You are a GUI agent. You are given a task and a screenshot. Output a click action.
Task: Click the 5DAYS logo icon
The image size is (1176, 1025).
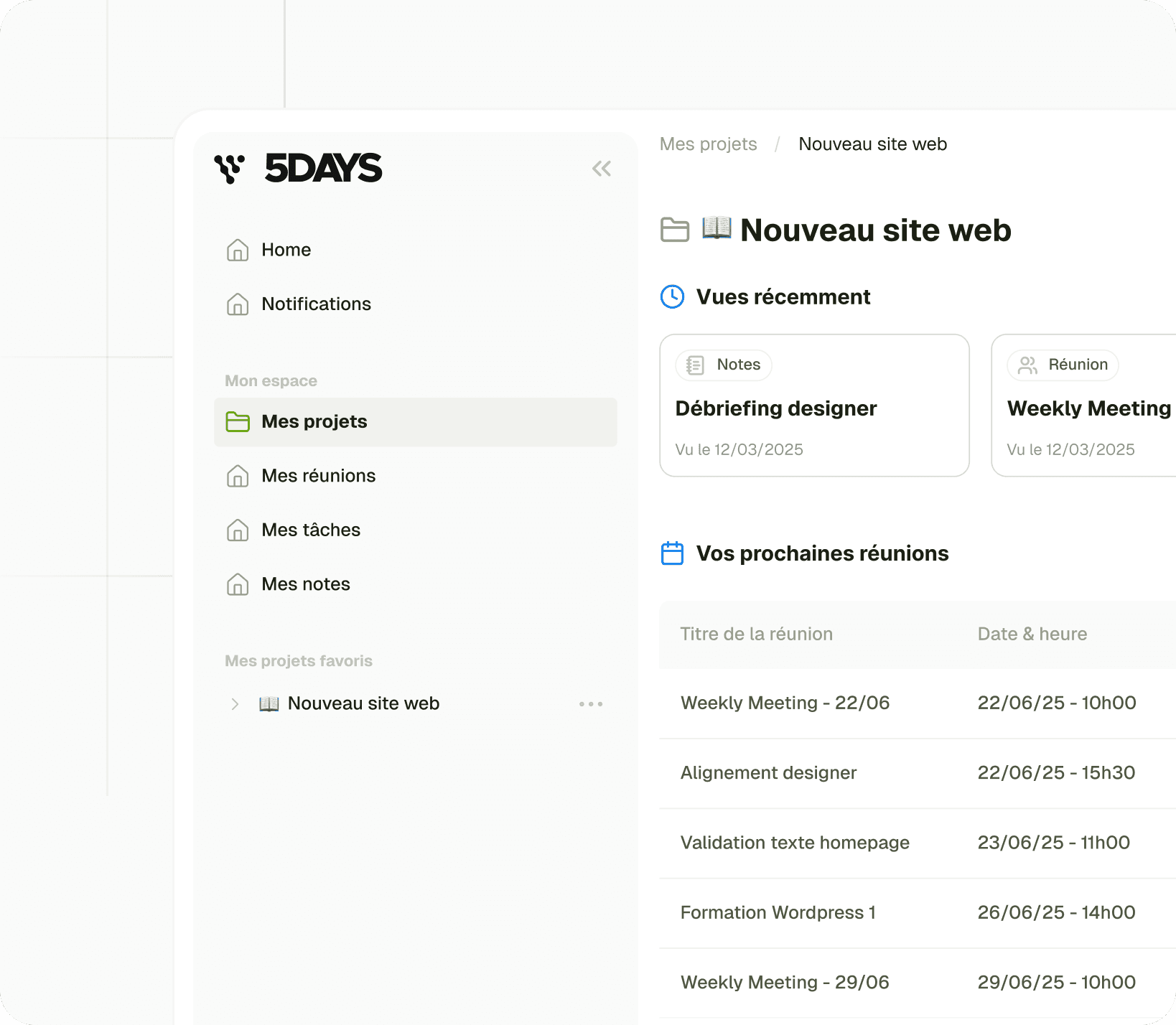tap(230, 167)
